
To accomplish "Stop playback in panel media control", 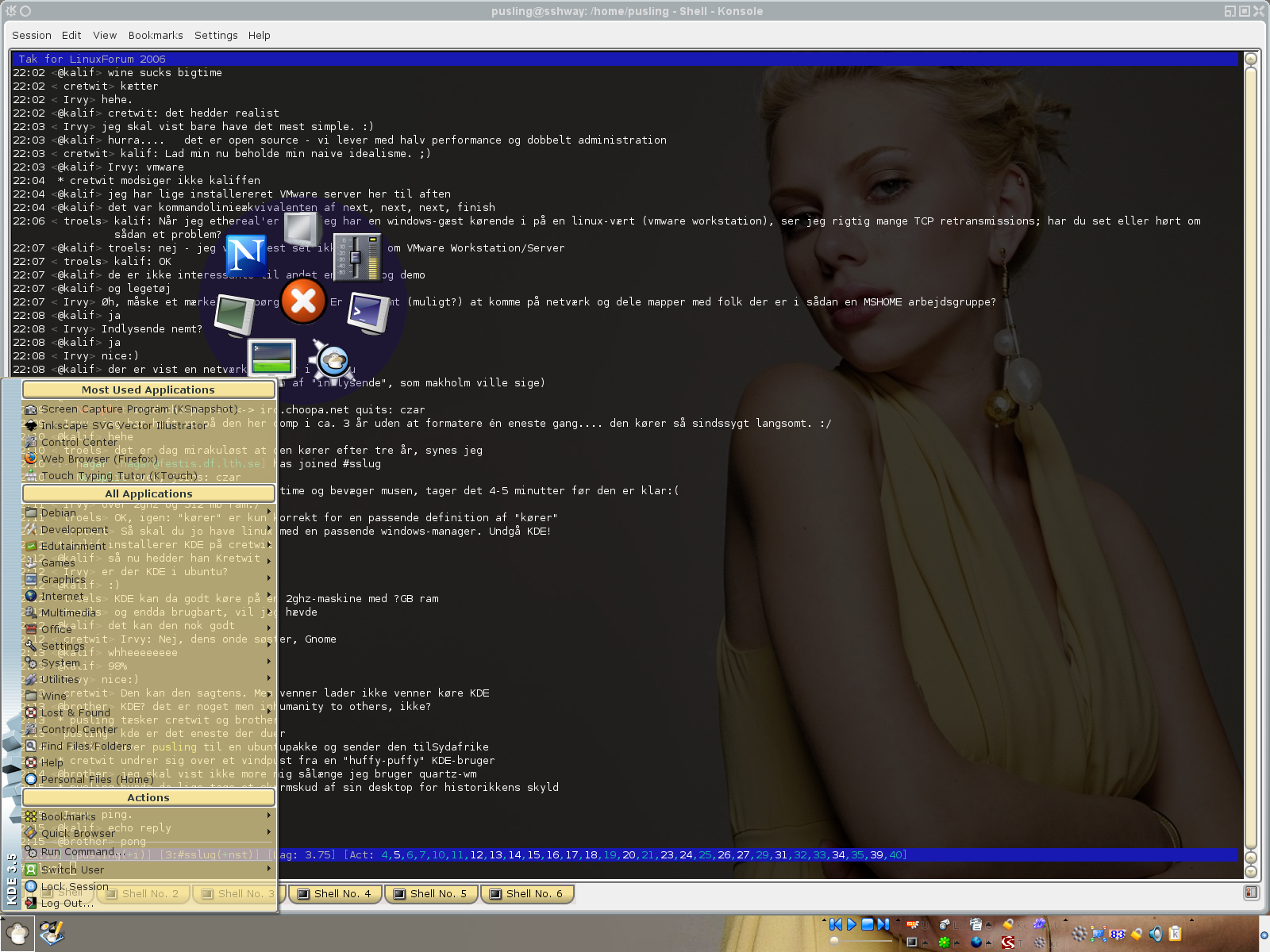I will tap(868, 924).
